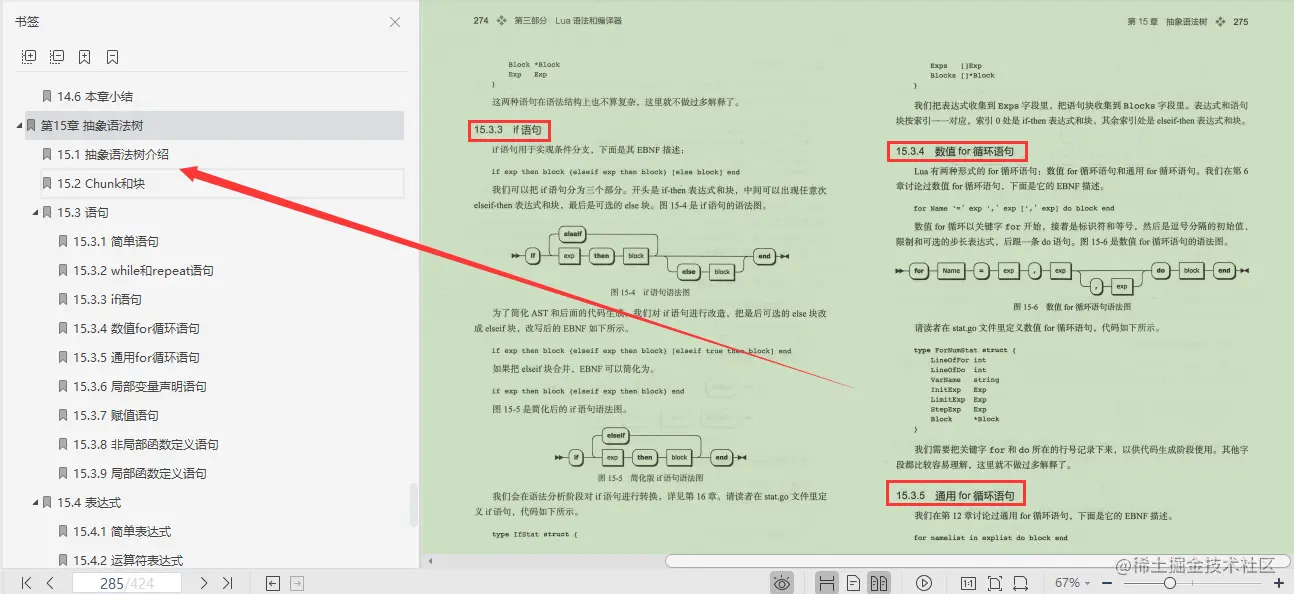Go to the last page of the document
The image size is (1294, 594).
click(x=226, y=582)
